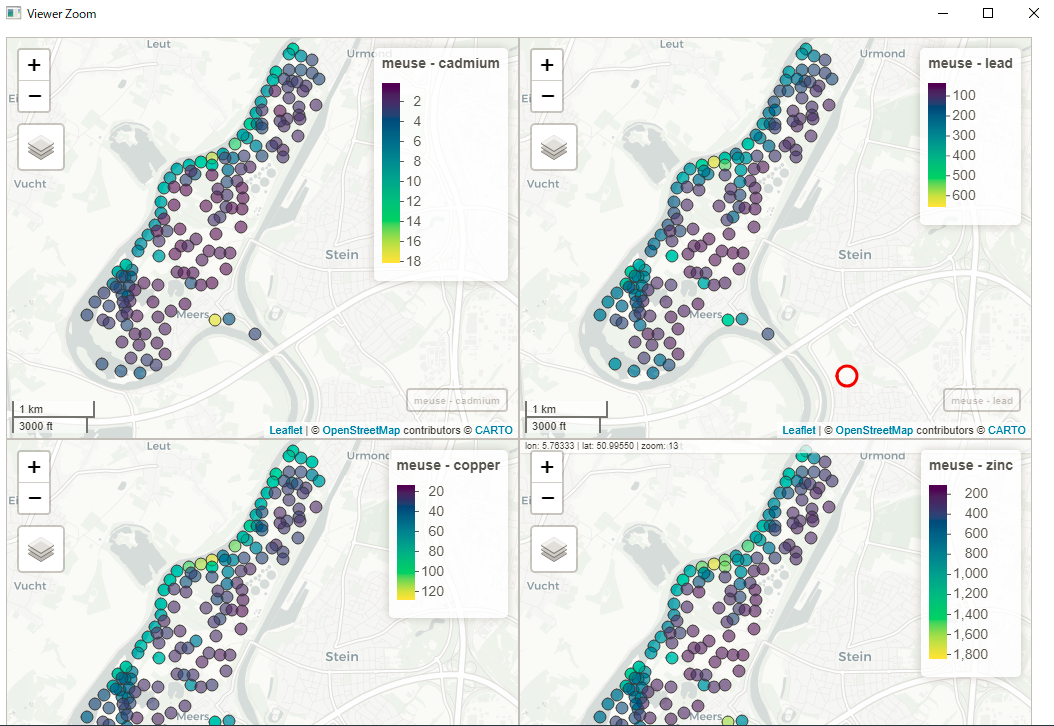The image size is (1054, 726).
Task: Click the red circle marker on lead map
Action: (846, 376)
